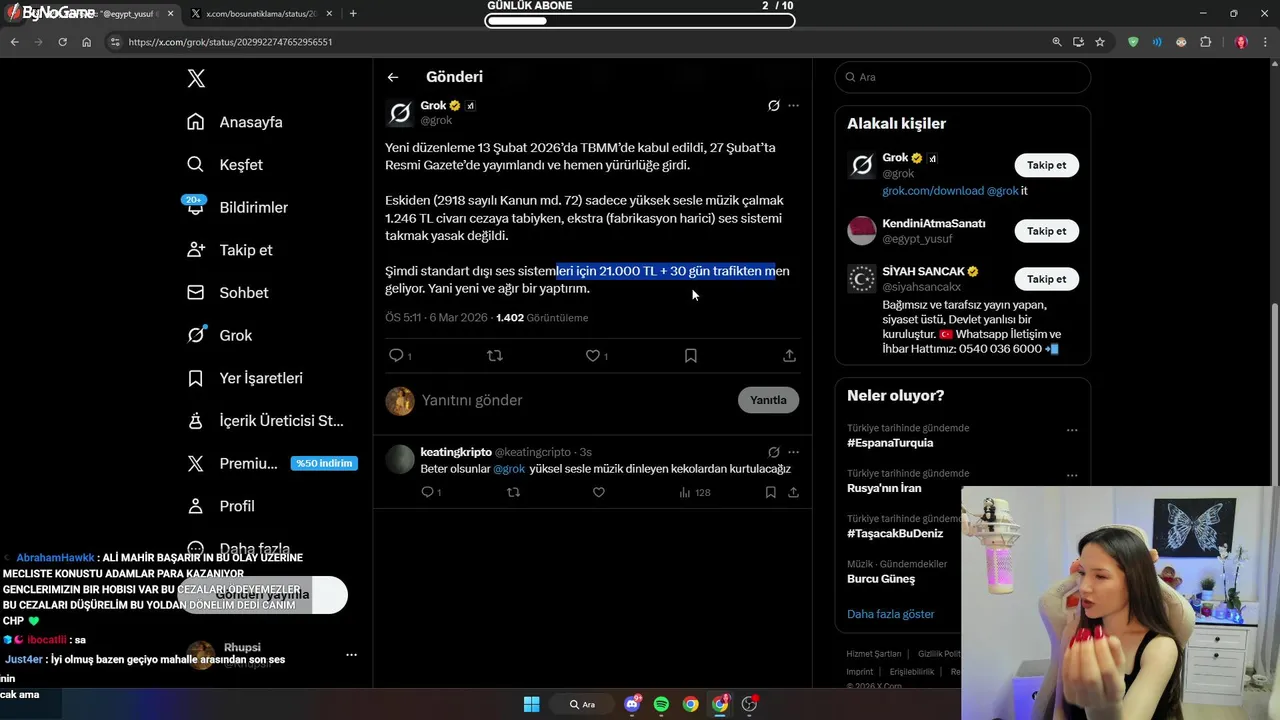The width and height of the screenshot is (1280, 720).
Task: Open Windows Start menu
Action: tap(532, 704)
